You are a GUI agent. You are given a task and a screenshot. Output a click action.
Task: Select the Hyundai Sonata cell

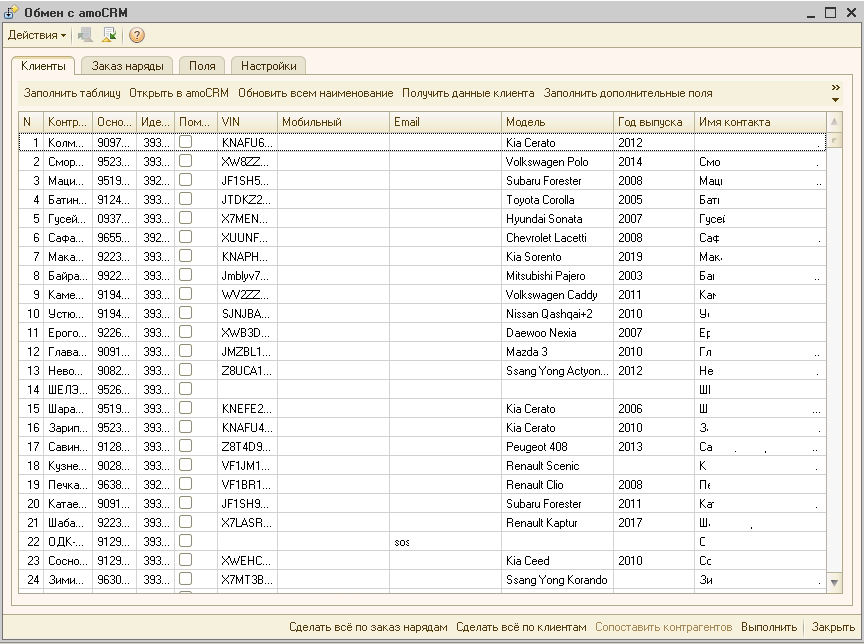point(557,219)
